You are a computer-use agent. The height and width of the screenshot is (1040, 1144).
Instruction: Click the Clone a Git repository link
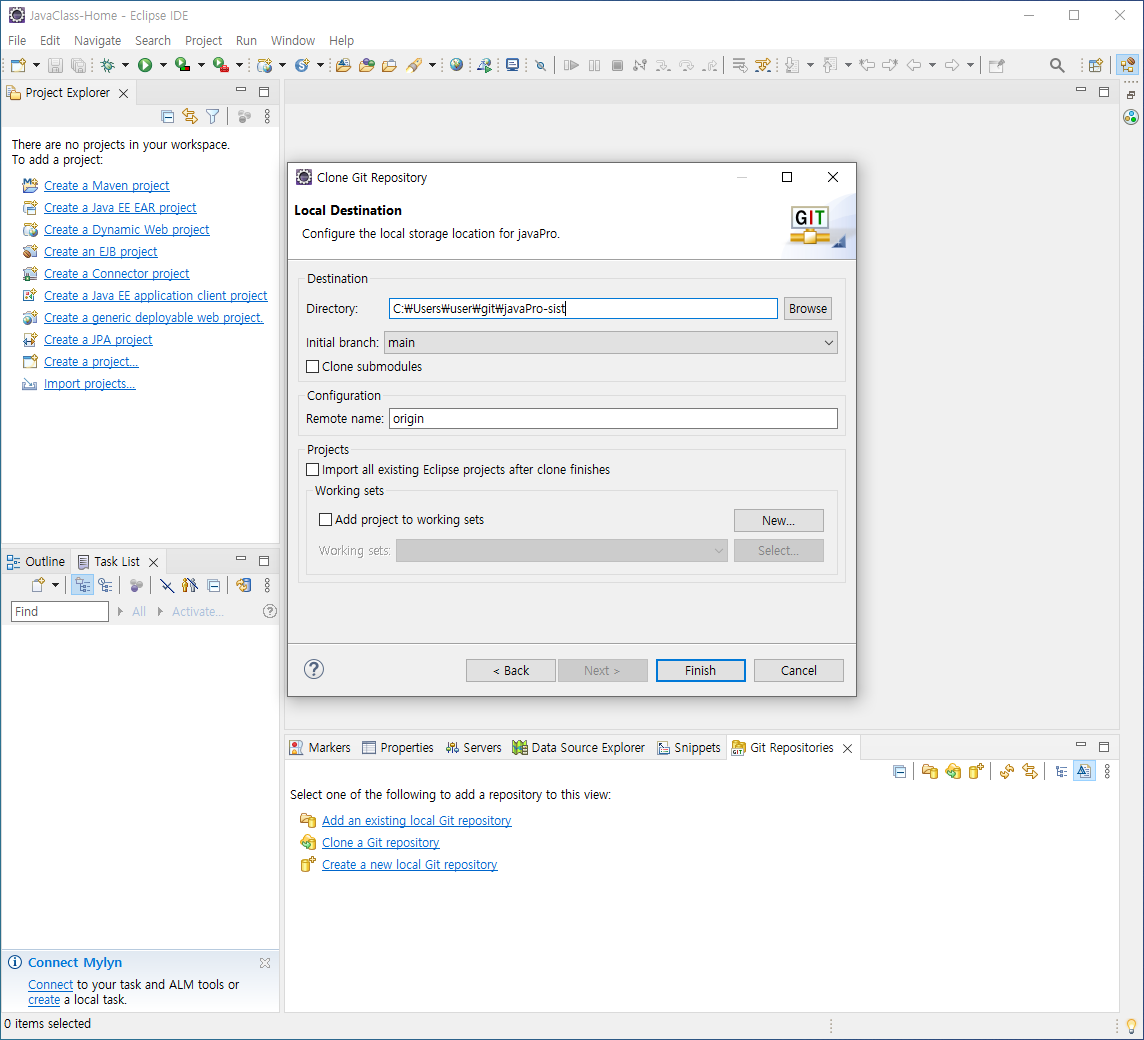coord(381,842)
